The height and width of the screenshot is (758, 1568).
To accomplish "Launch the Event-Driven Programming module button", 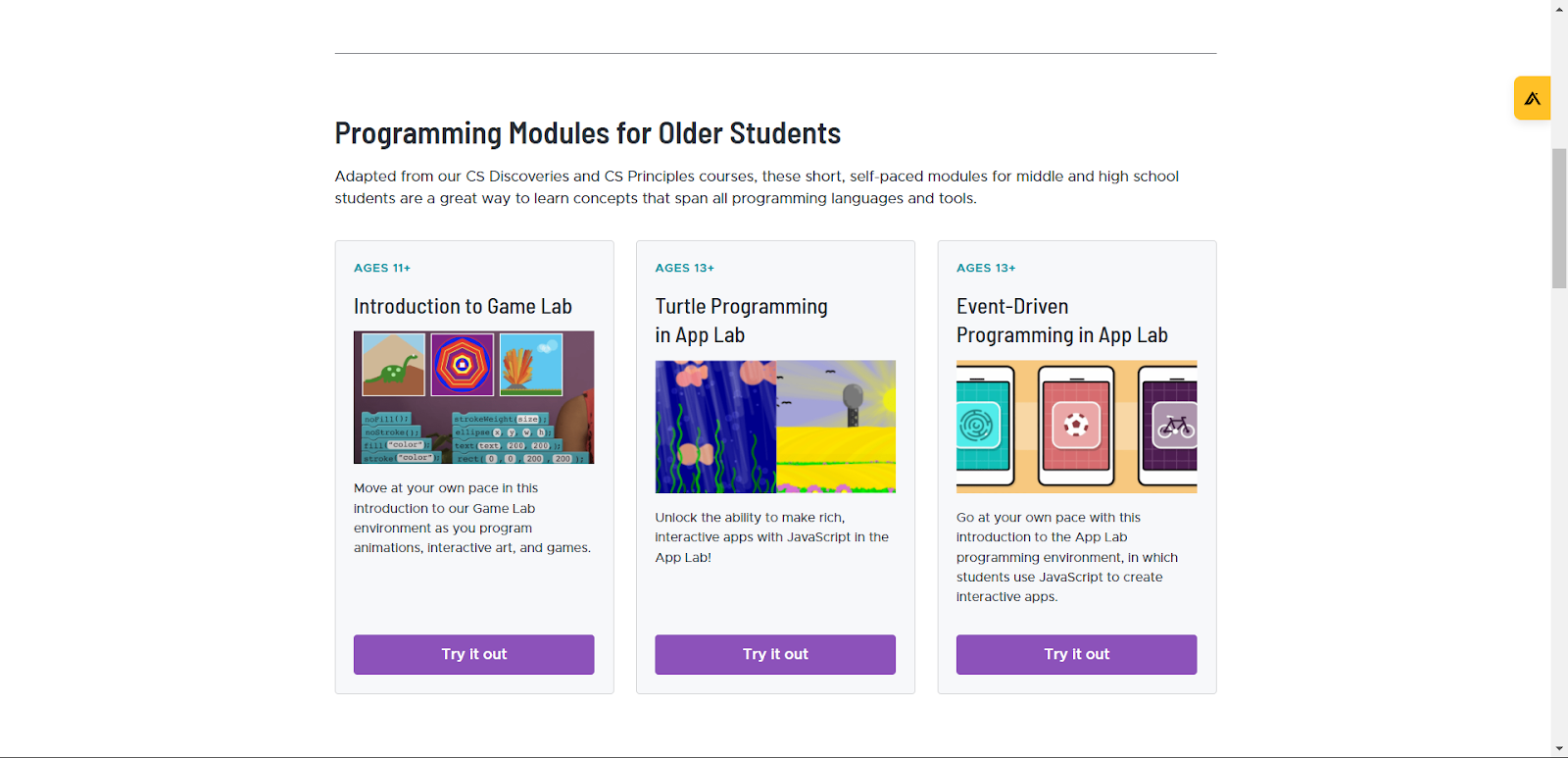I will click(1076, 654).
